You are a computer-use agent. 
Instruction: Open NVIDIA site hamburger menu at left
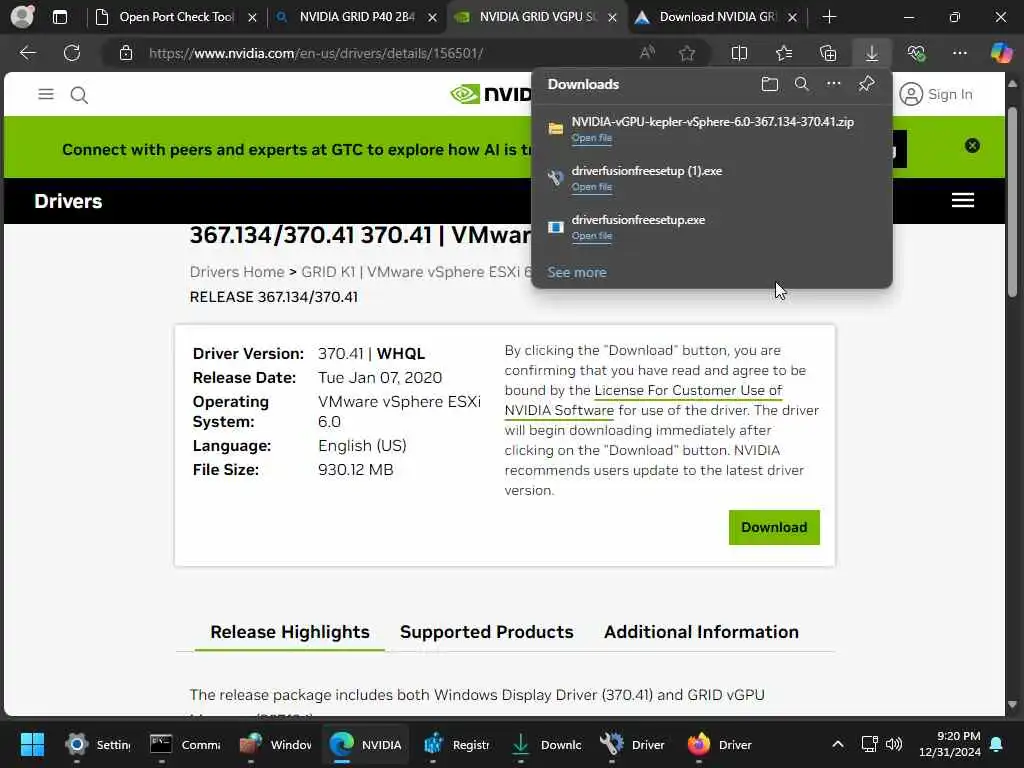[46, 95]
